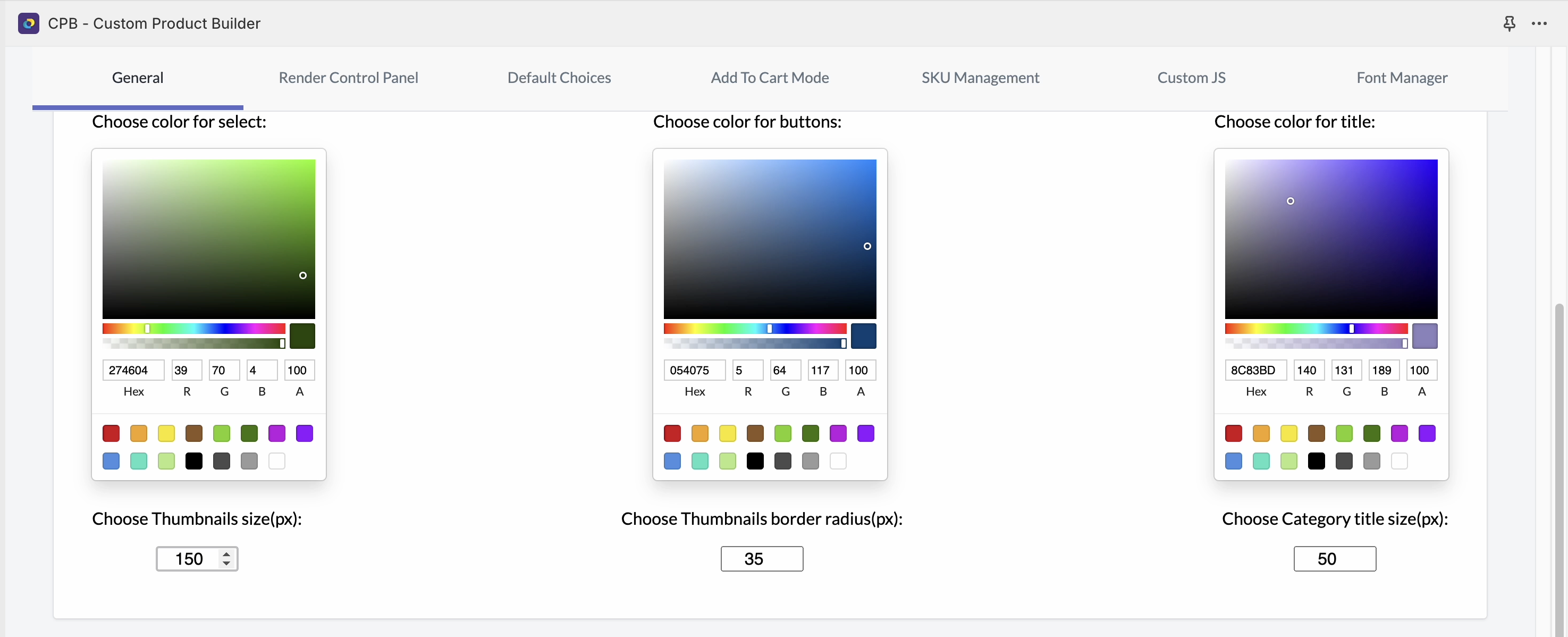Viewport: 1568px width, 637px height.
Task: Click Hex field showing 274604
Action: tap(133, 370)
